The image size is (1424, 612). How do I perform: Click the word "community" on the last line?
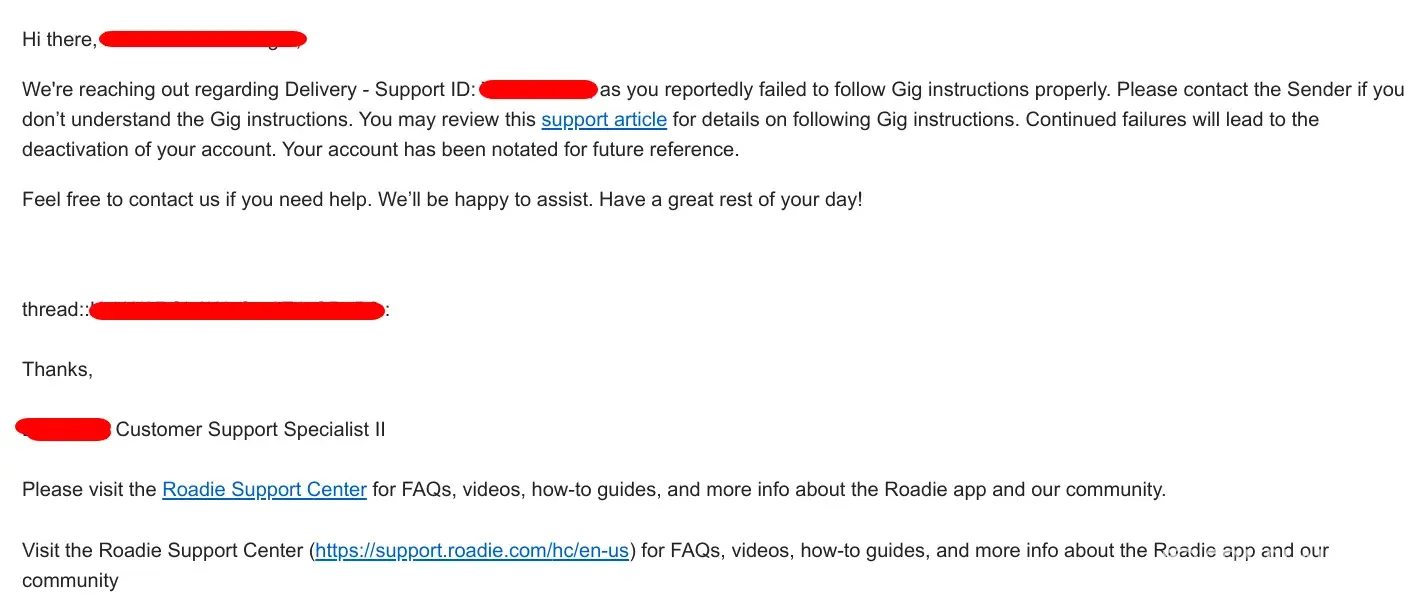click(70, 581)
